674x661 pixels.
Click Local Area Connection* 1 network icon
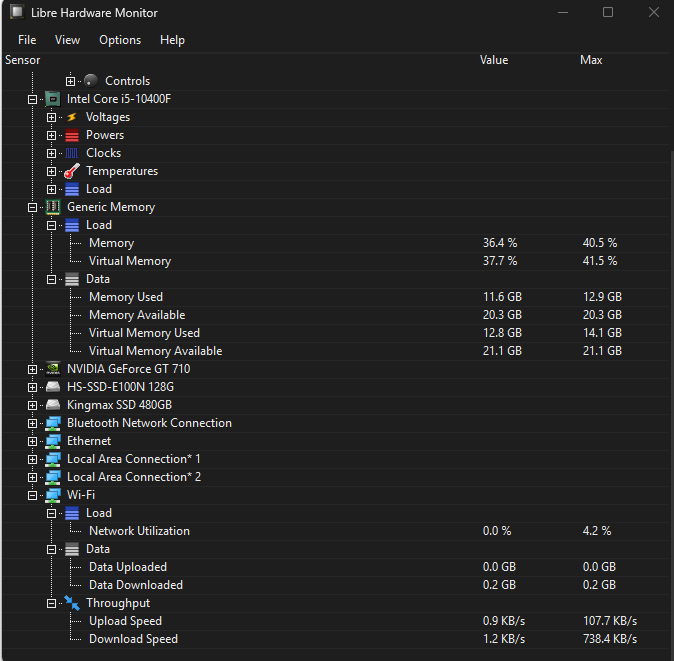tap(53, 459)
